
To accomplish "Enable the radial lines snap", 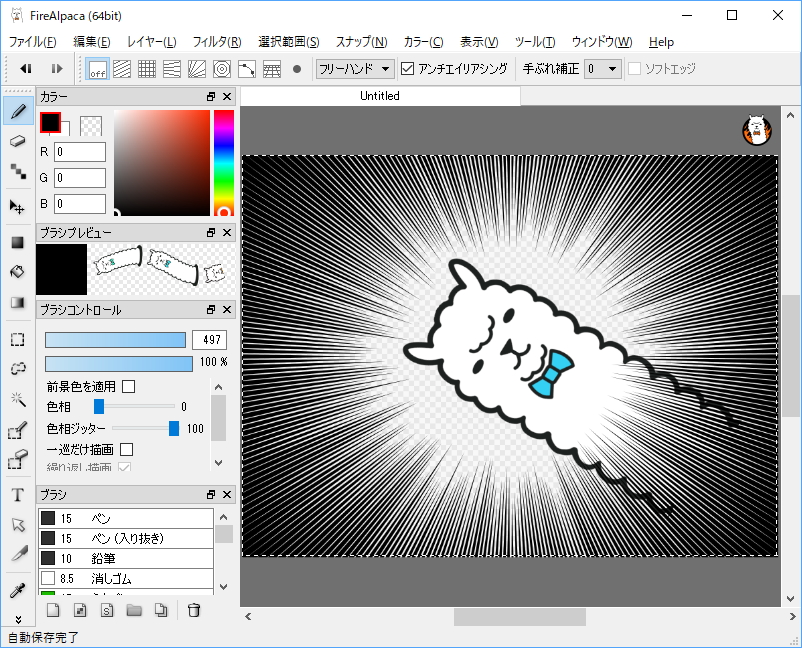I will coord(197,69).
